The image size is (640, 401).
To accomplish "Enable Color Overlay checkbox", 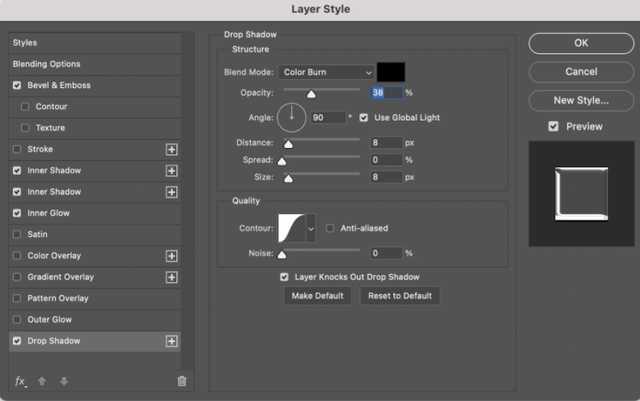I will tap(17, 256).
